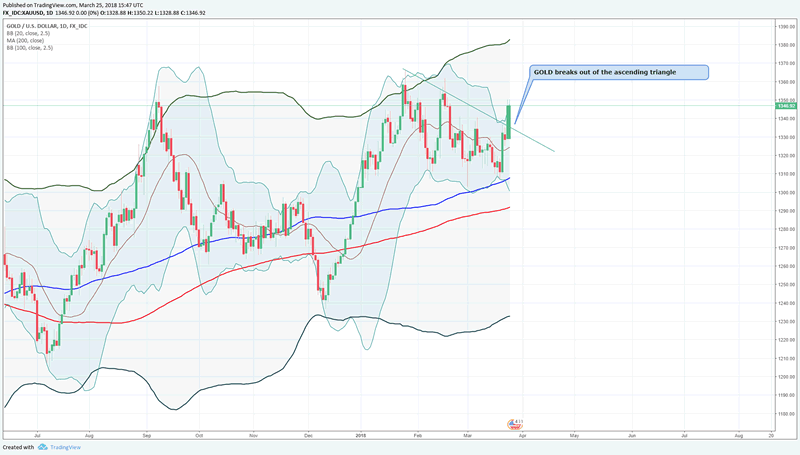Click the 'Published on TradingView.com' header line
Screen dimensions: 800x455
(x=73, y=5)
